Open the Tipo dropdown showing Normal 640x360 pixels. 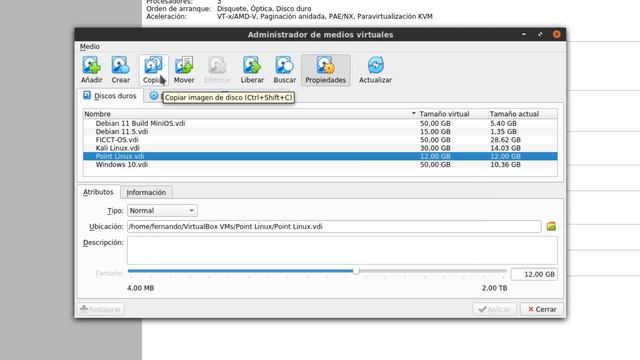[162, 211]
